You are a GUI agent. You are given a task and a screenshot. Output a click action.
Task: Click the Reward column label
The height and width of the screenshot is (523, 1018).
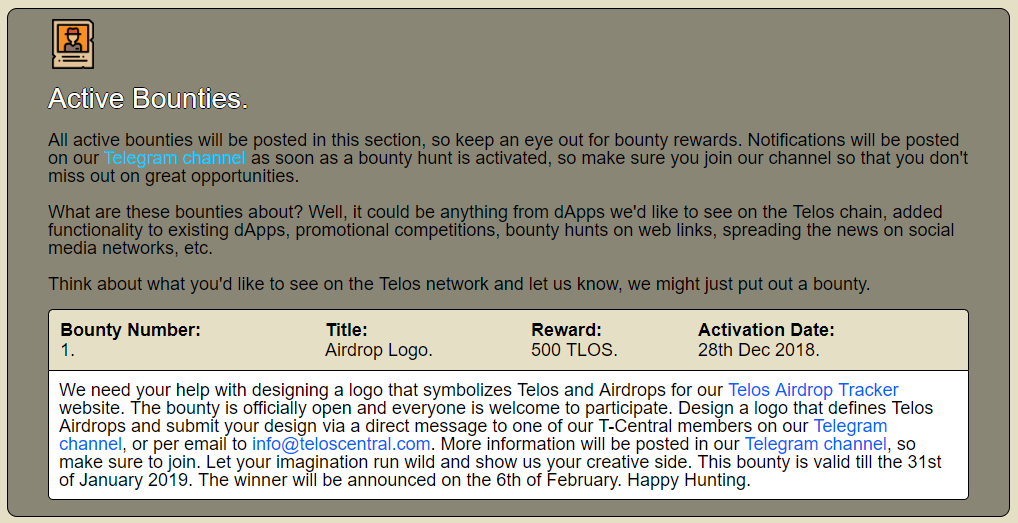pos(566,330)
